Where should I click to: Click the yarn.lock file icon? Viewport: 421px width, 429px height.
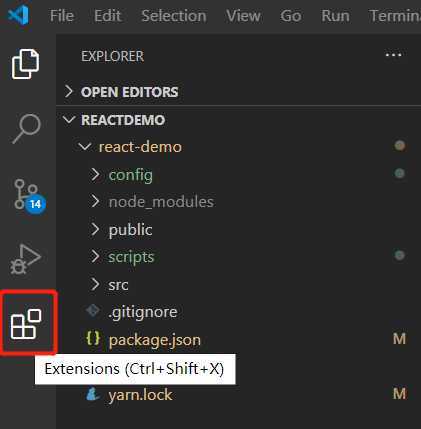[x=93, y=394]
